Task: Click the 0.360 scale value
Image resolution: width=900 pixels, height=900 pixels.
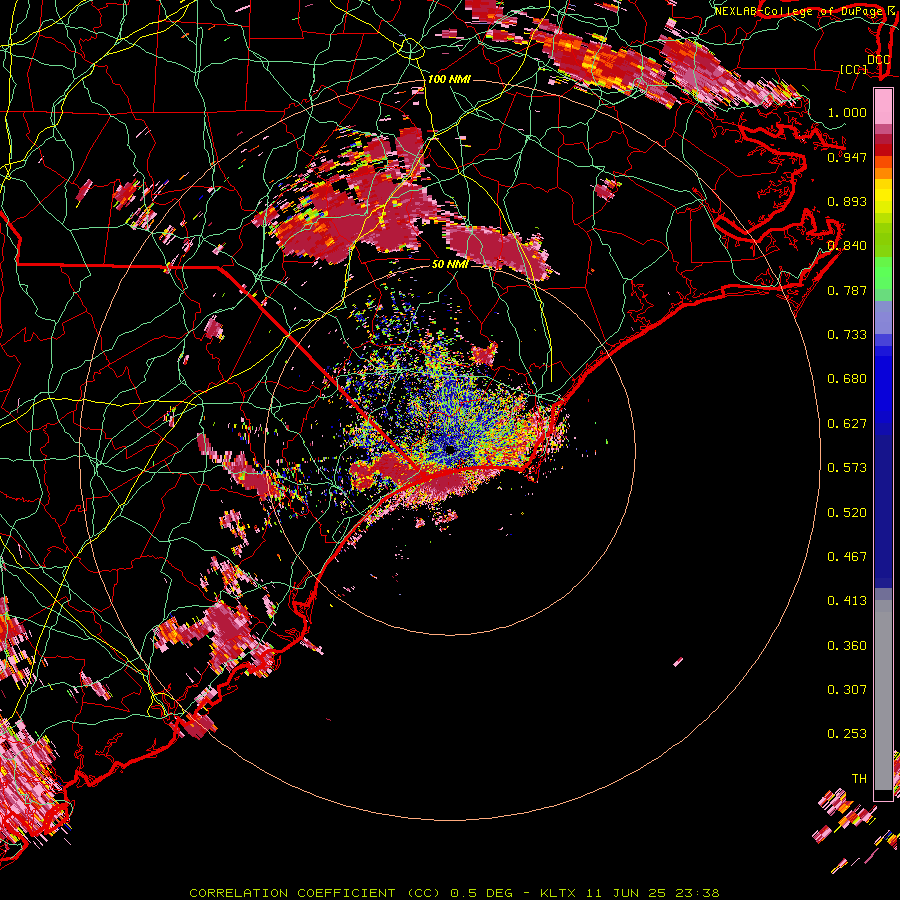Action: click(x=847, y=646)
